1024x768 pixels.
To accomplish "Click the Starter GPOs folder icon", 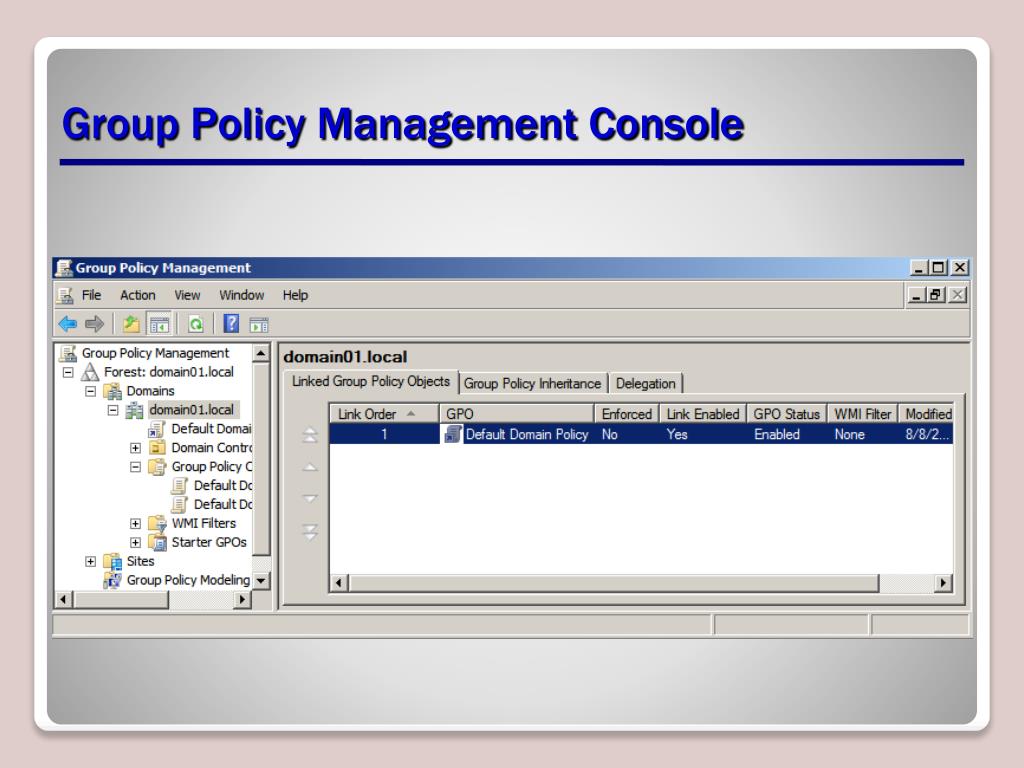I will click(x=157, y=542).
